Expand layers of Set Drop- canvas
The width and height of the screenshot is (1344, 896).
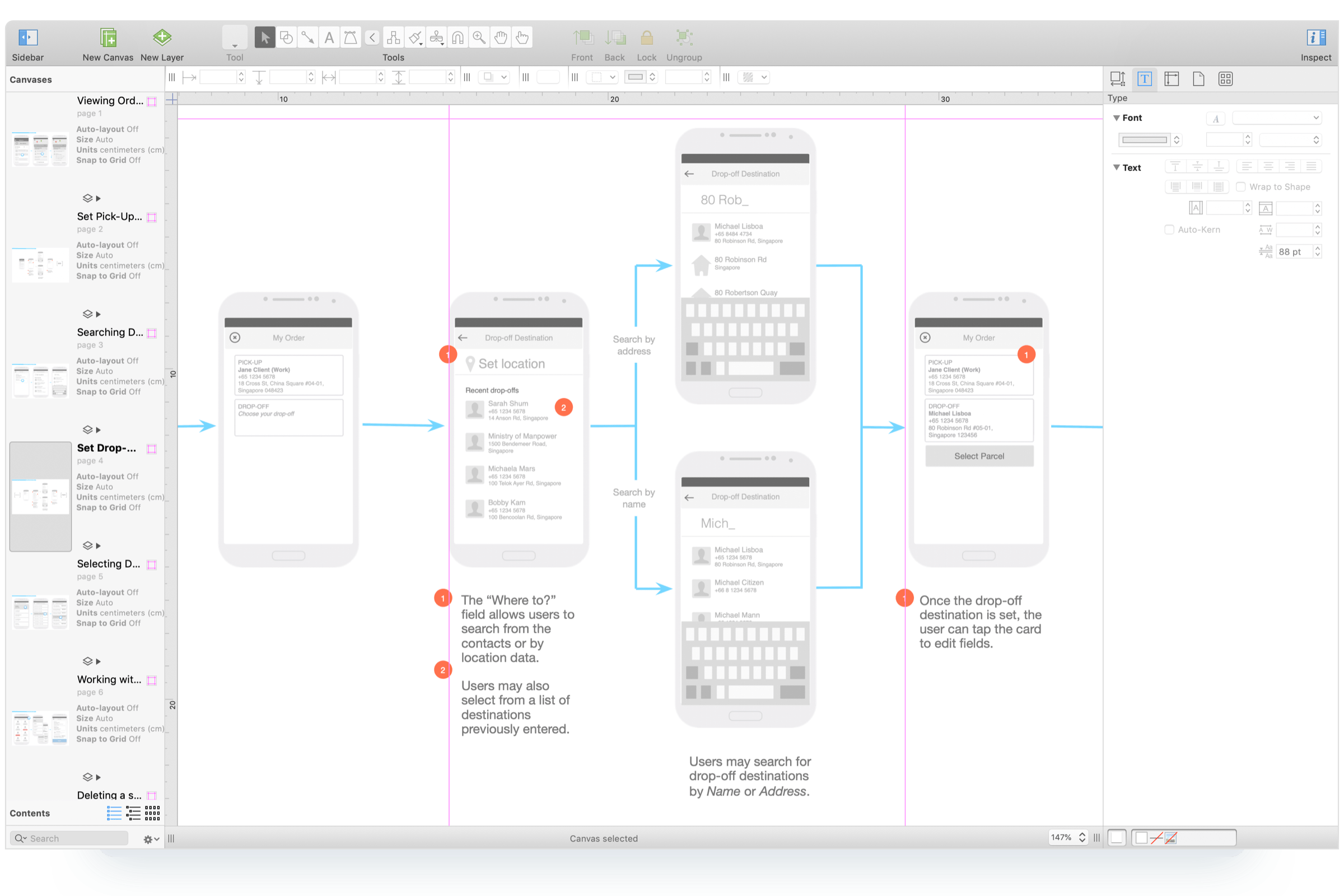(99, 545)
